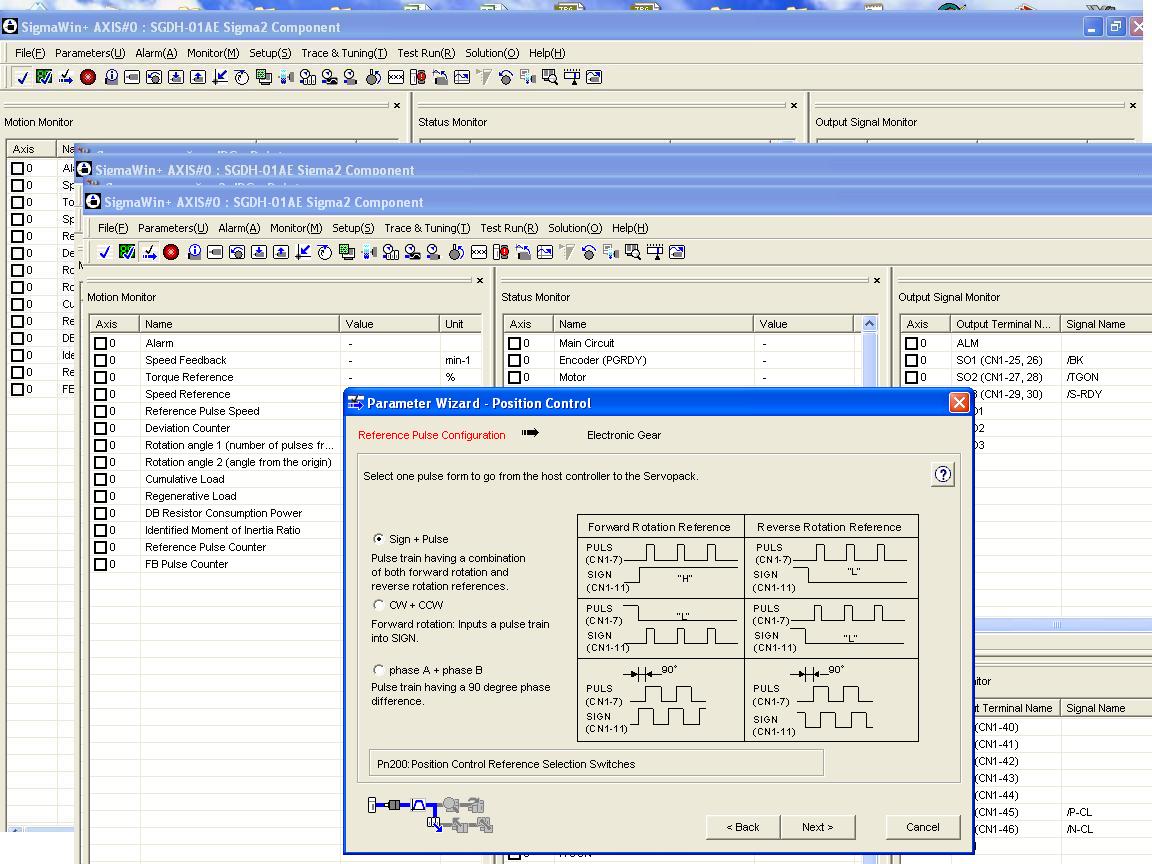Viewport: 1152px width, 864px height.
Task: Open the Help(H) menu in front window
Action: 630,228
